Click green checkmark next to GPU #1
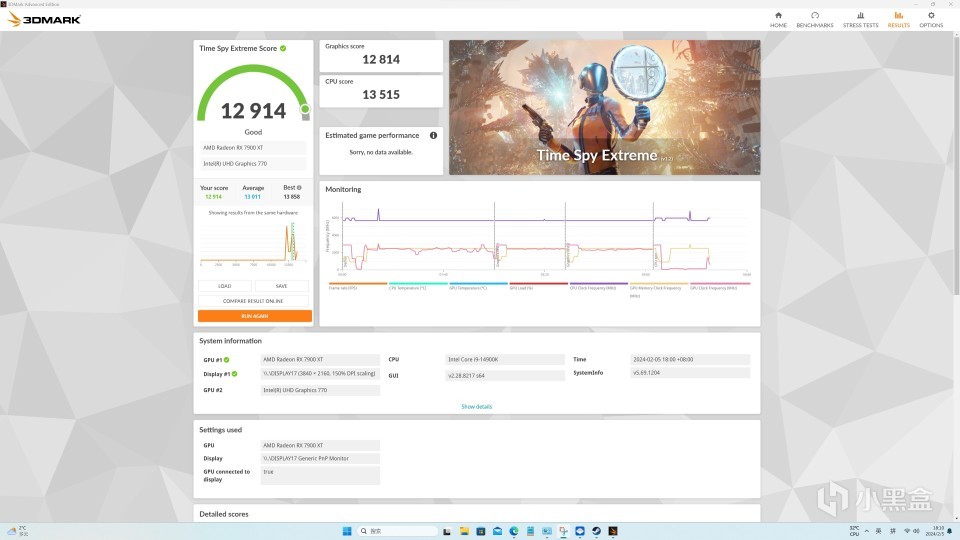Screen dimensions: 960x540 tap(227, 360)
